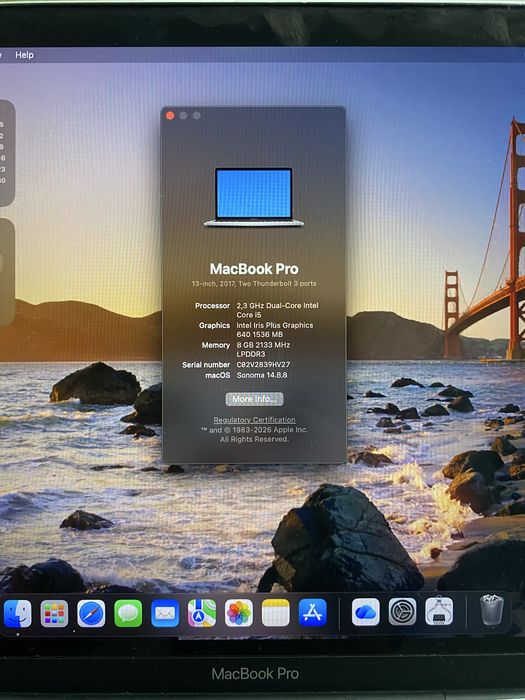
Task: Click the Memory label
Action: (216, 346)
